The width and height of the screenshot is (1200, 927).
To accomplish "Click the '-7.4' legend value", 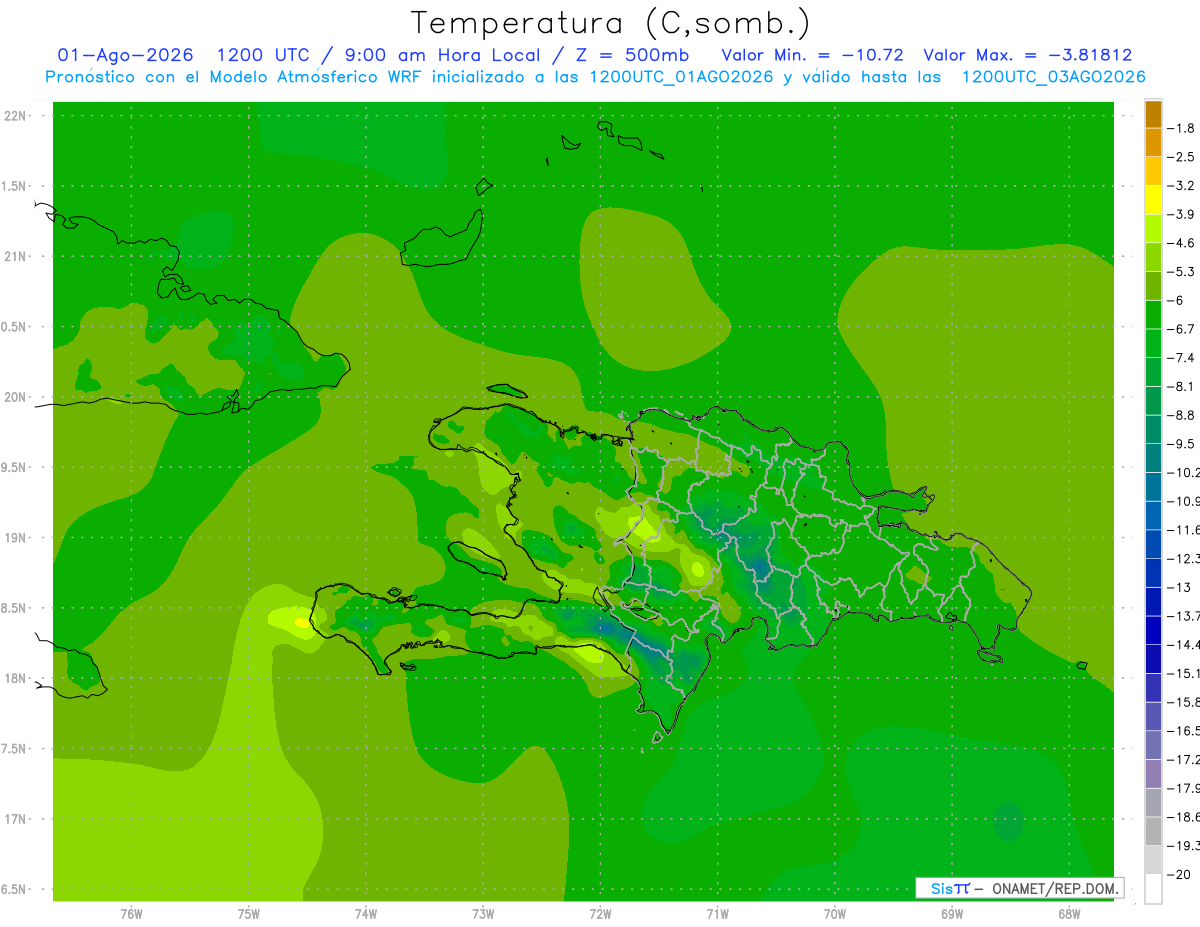I will tap(1181, 357).
